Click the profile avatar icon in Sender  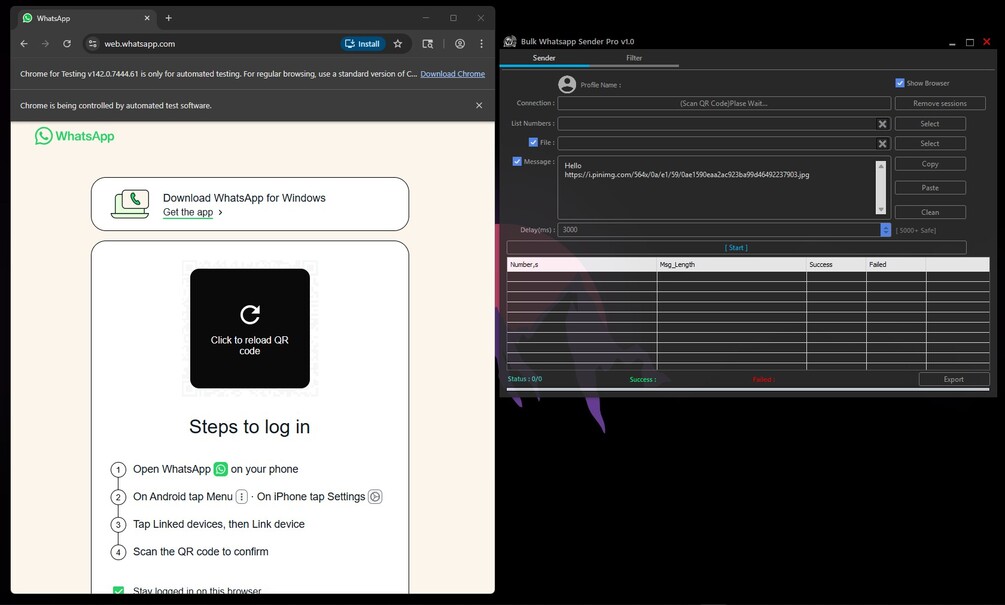point(567,85)
